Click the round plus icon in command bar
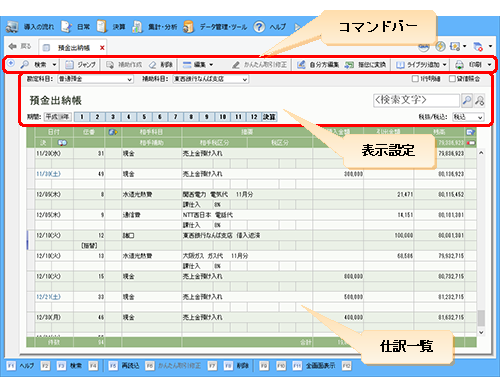500x377 pixels. pos(11,63)
